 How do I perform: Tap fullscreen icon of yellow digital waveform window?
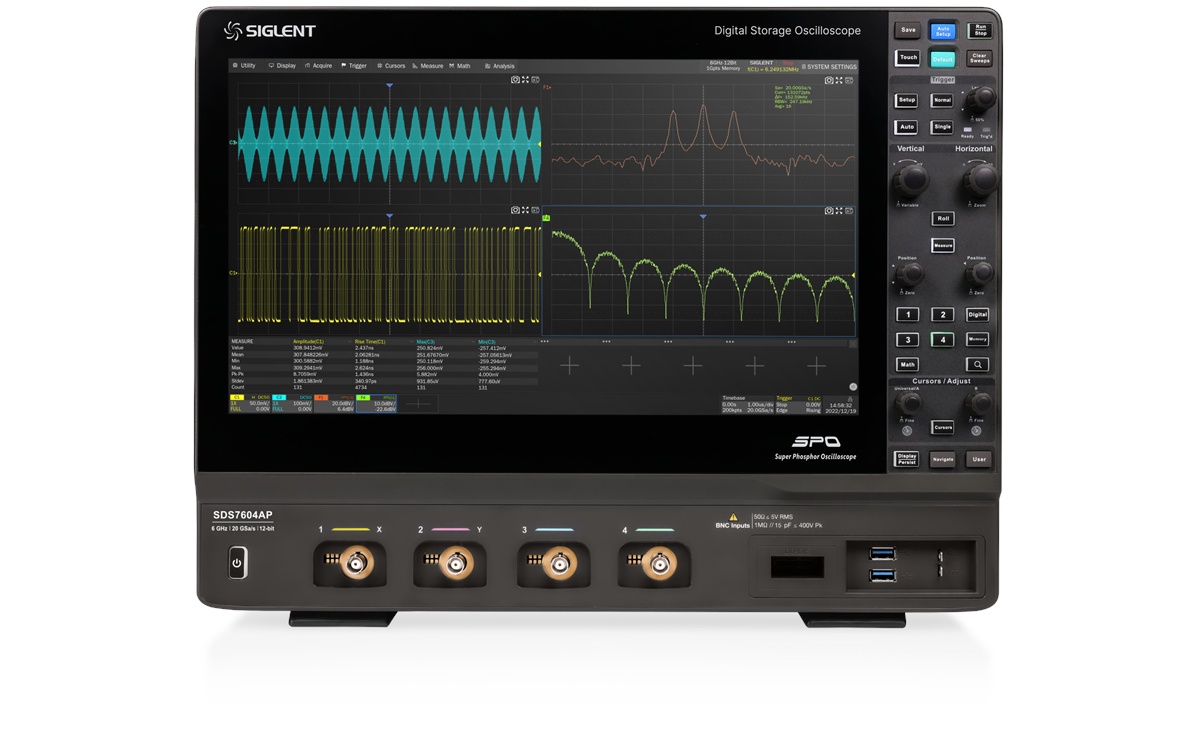pos(525,210)
